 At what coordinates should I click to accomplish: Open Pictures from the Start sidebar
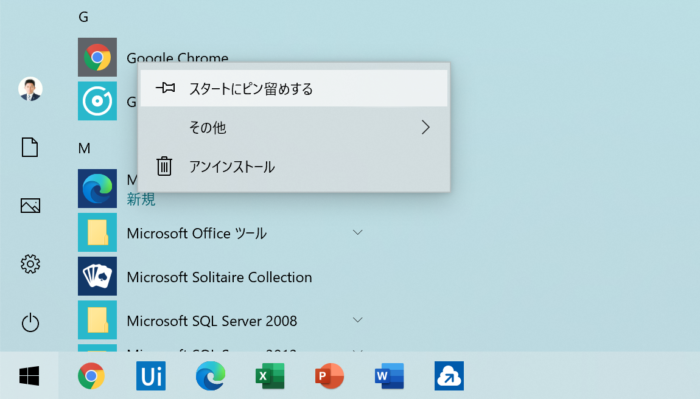(30, 206)
